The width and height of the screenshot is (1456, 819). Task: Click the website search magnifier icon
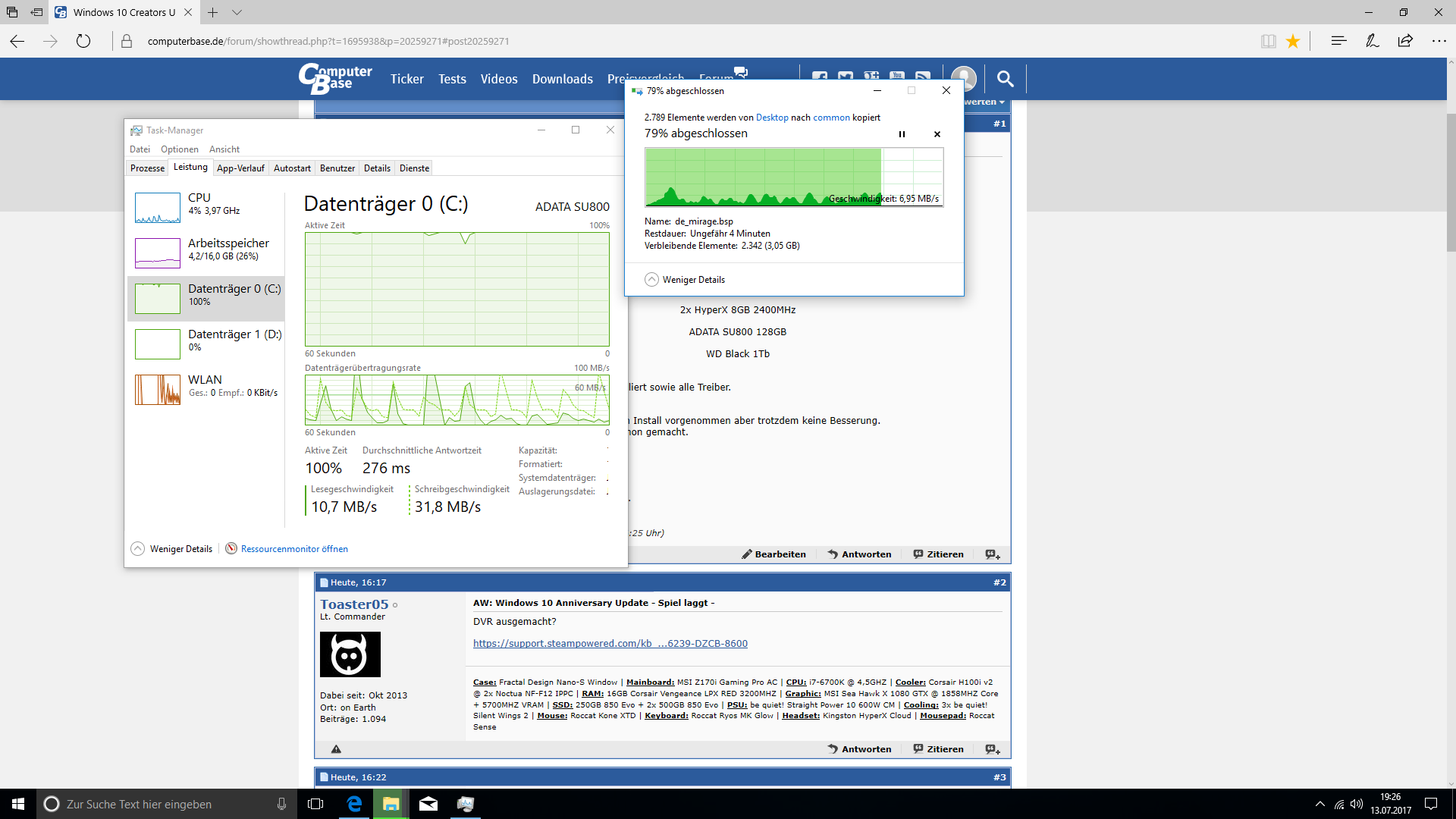point(1005,78)
